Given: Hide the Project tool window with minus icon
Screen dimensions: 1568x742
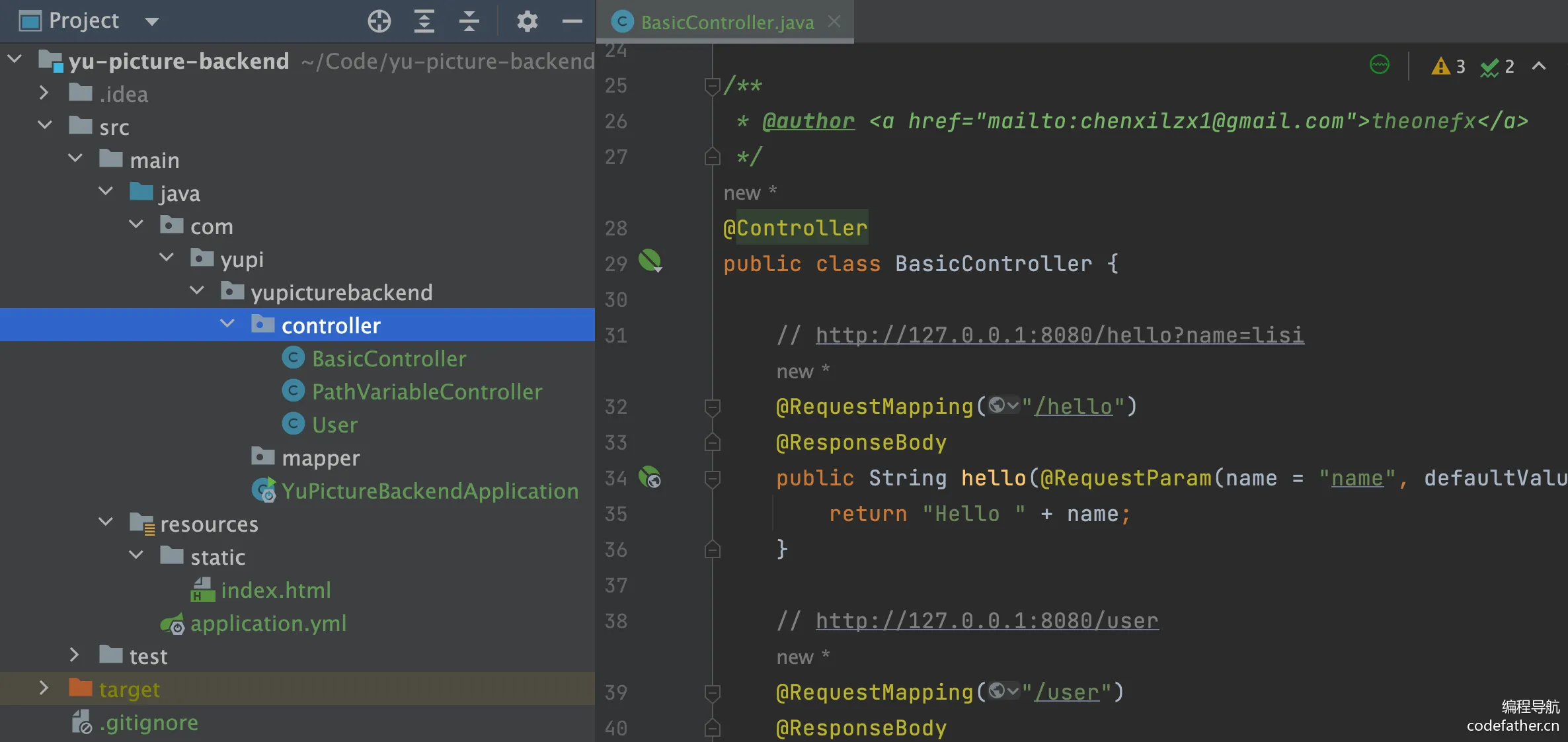Looking at the screenshot, I should 572,21.
